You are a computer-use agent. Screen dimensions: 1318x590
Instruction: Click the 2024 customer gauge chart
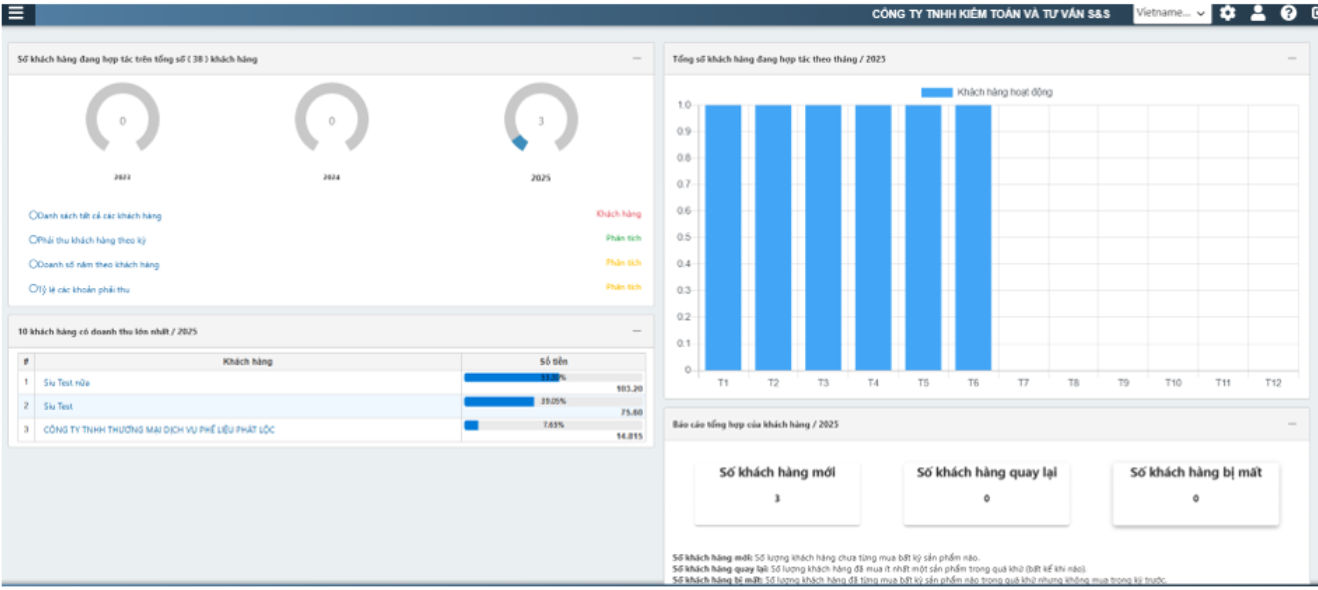click(x=331, y=121)
